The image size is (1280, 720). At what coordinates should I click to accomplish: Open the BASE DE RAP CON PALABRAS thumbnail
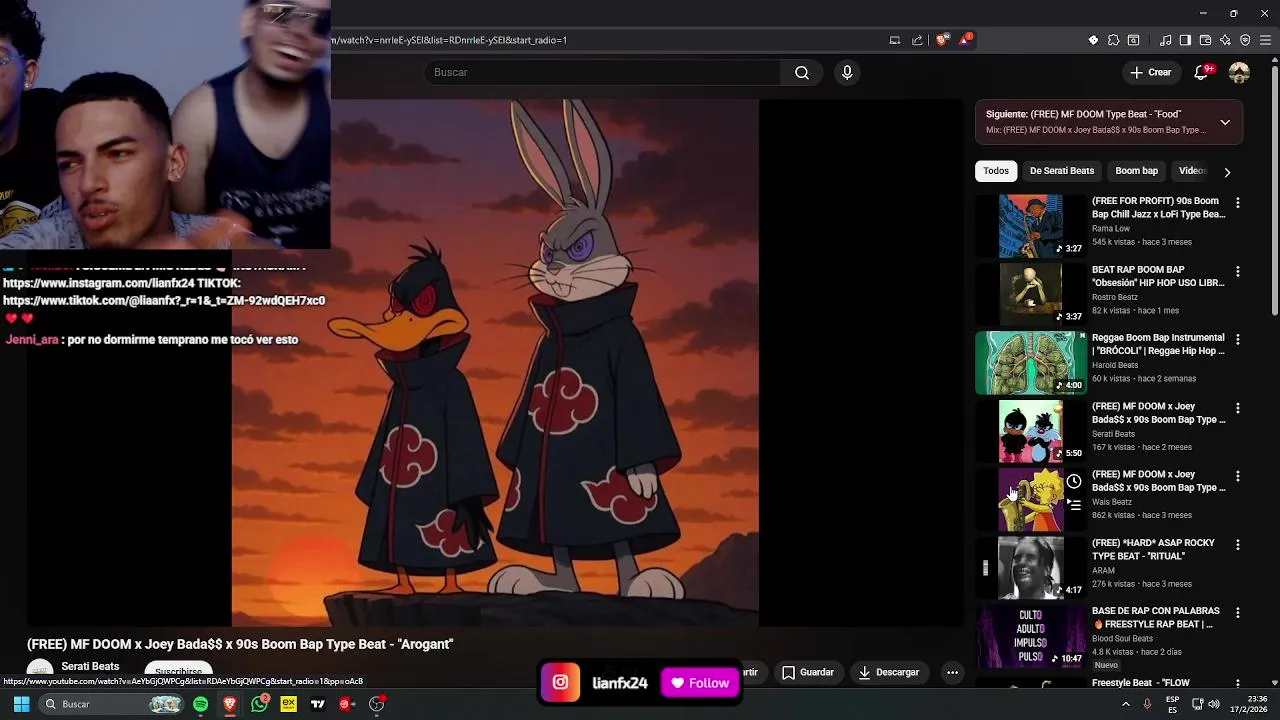[1031, 636]
